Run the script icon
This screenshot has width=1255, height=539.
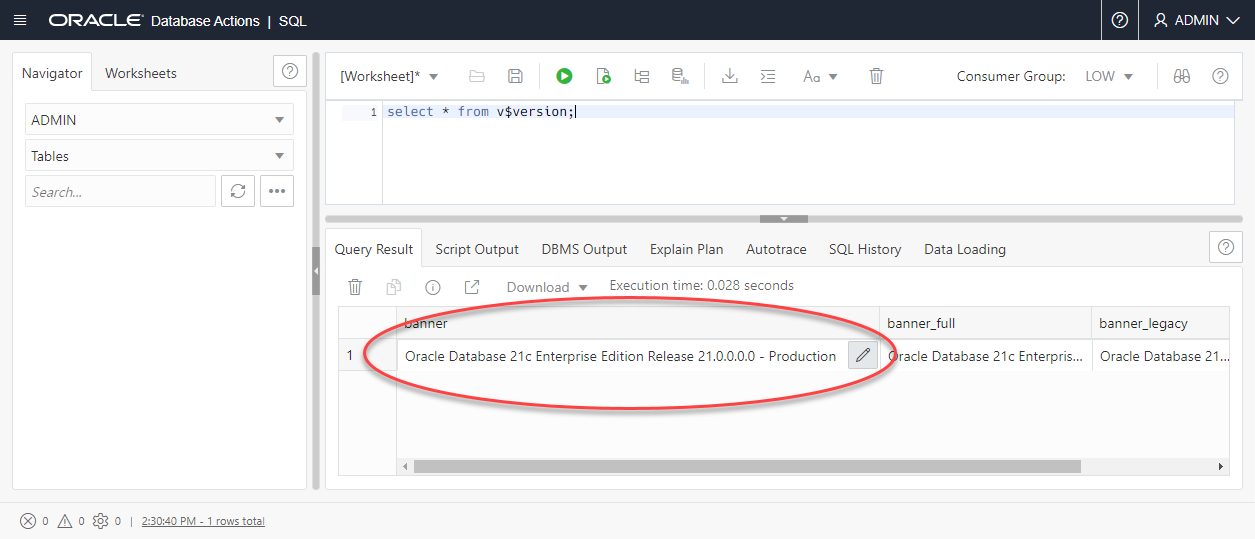coord(603,76)
